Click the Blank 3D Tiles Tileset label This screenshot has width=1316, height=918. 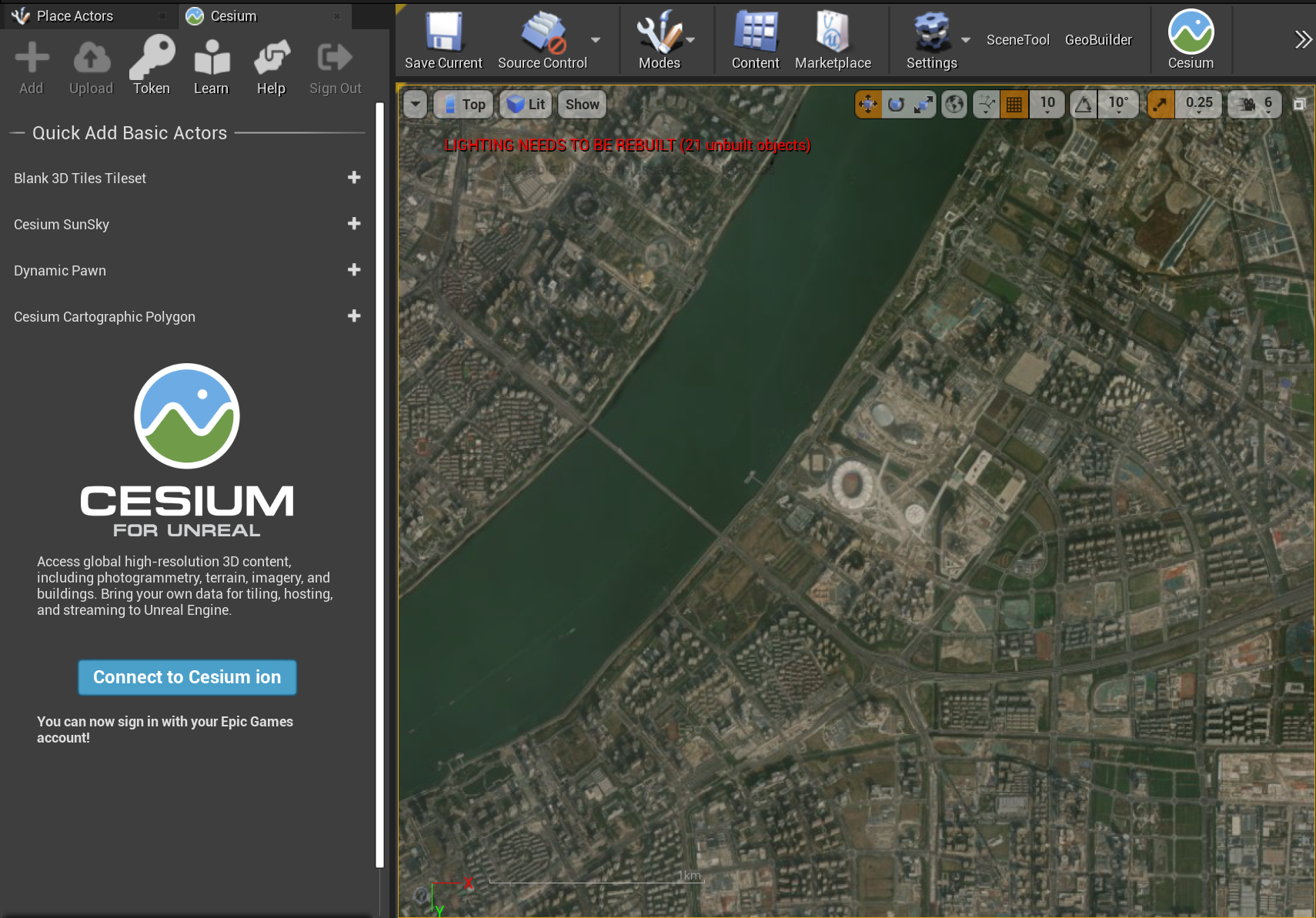80,179
